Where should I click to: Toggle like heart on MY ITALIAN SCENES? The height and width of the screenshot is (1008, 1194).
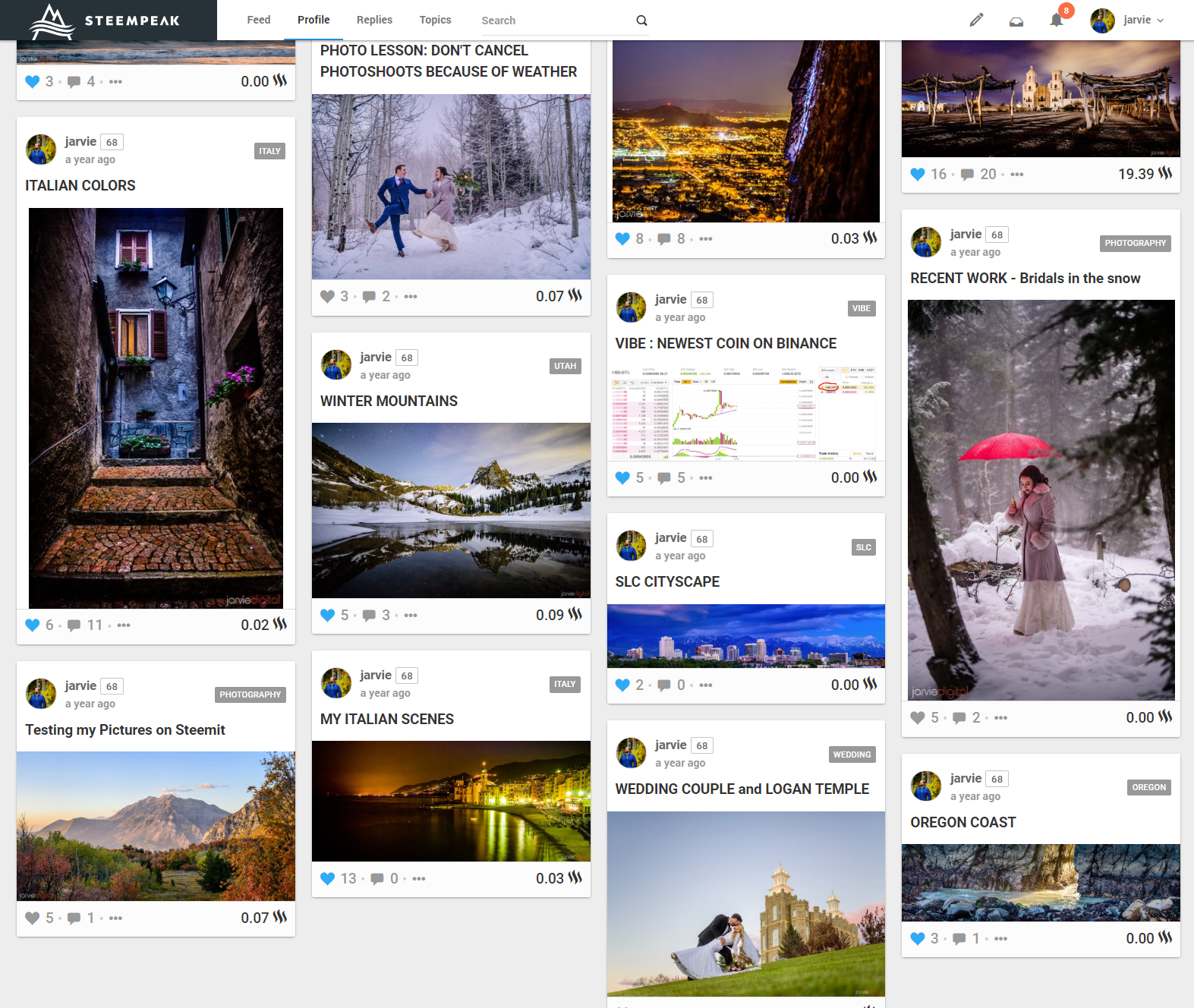click(x=328, y=878)
